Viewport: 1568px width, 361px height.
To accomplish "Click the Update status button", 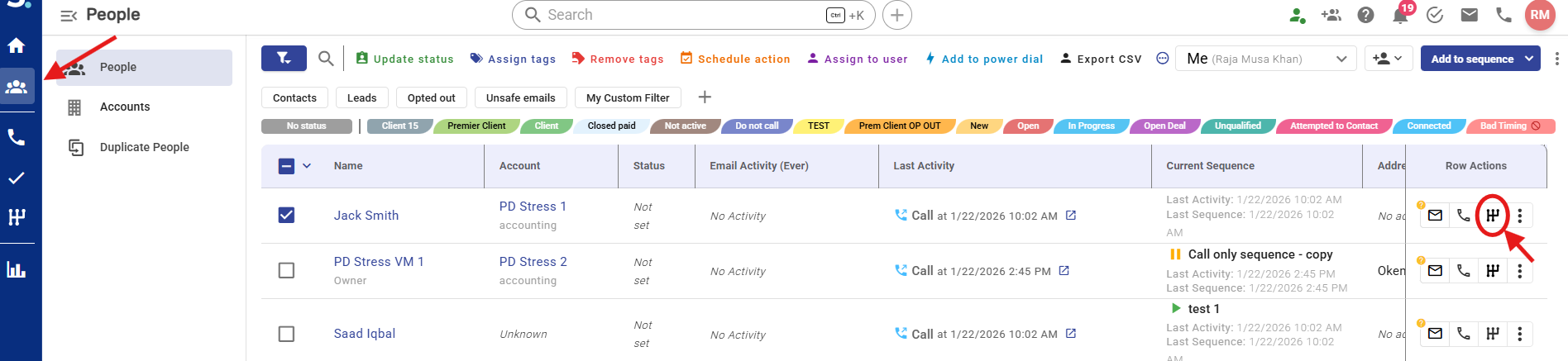I will coord(404,59).
